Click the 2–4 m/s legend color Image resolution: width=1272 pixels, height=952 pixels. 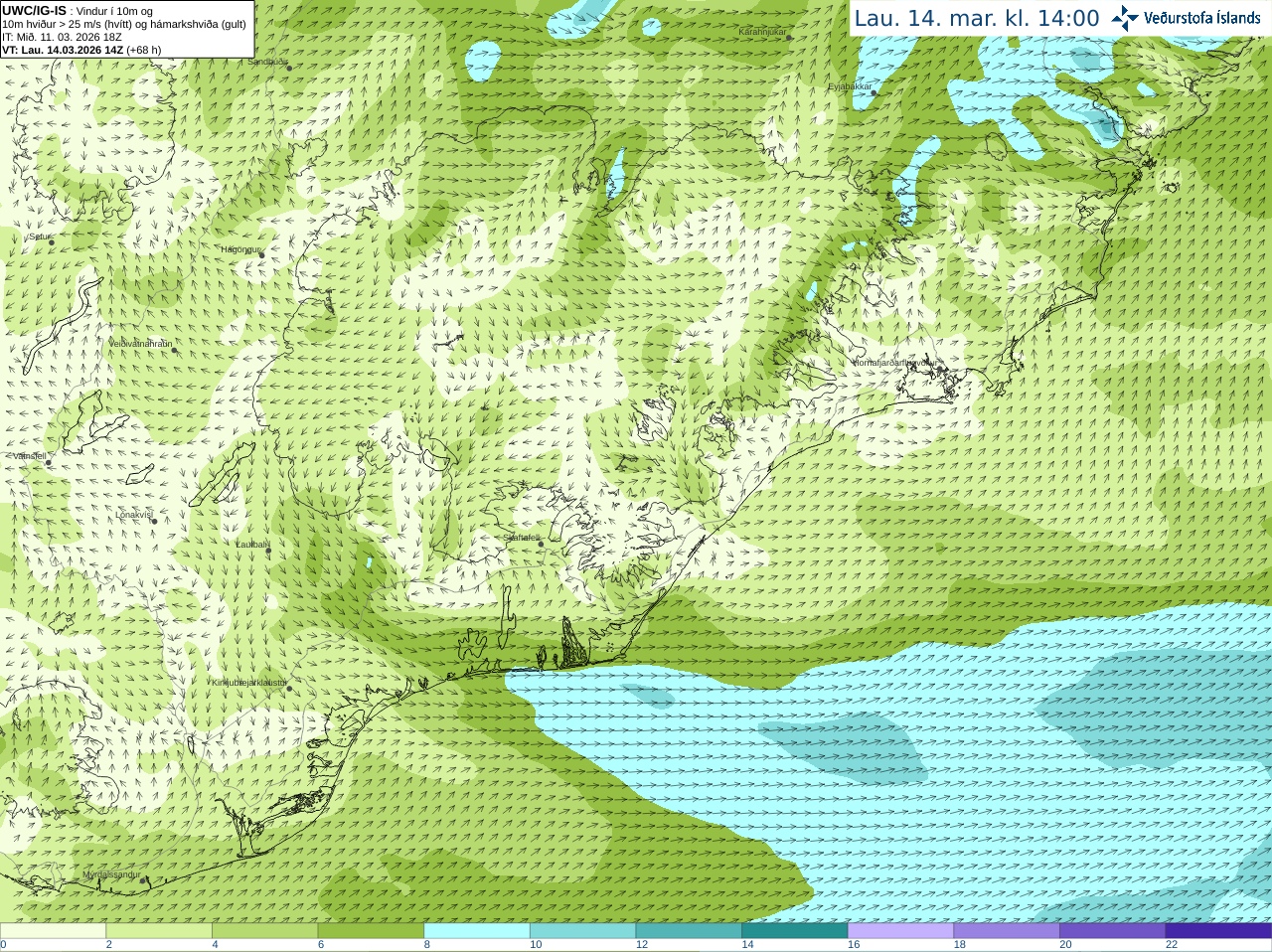pyautogui.click(x=159, y=931)
